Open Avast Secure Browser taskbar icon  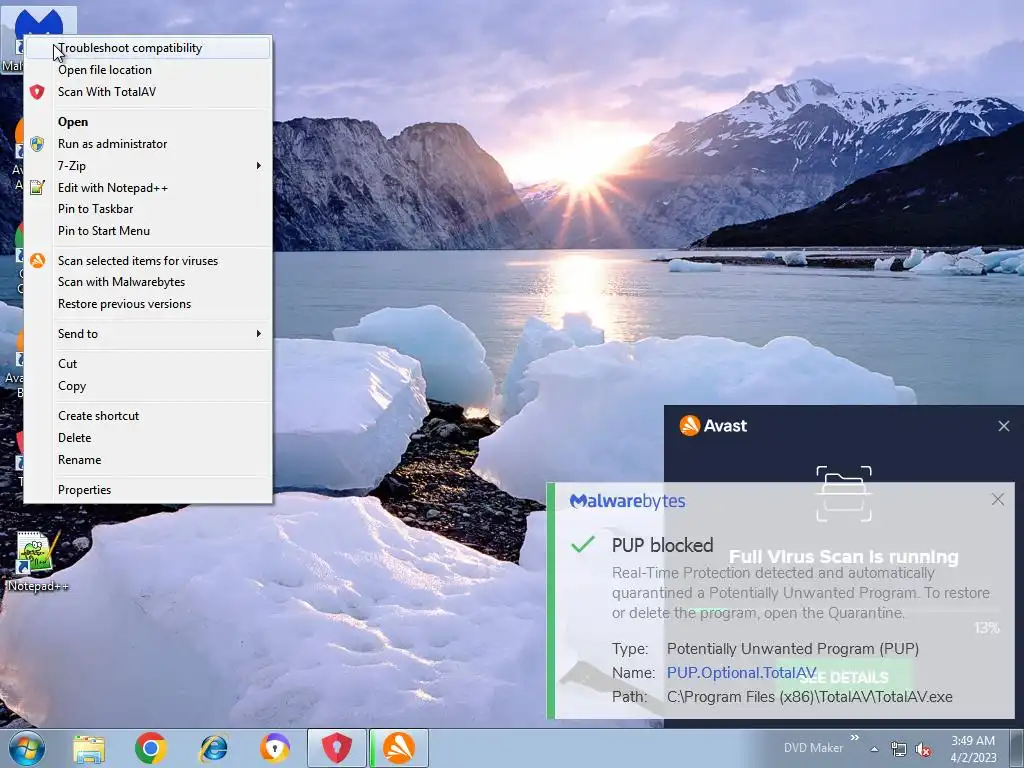(x=275, y=748)
